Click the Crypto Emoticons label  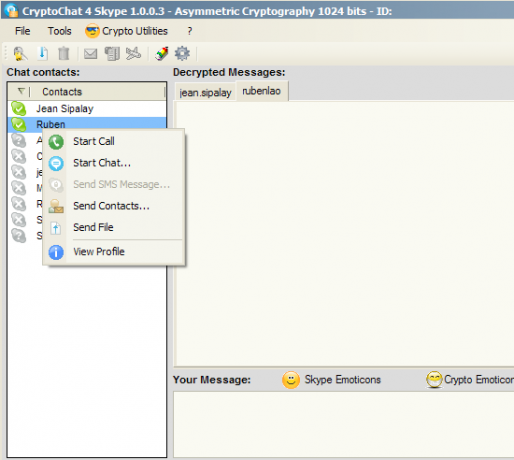[479, 380]
